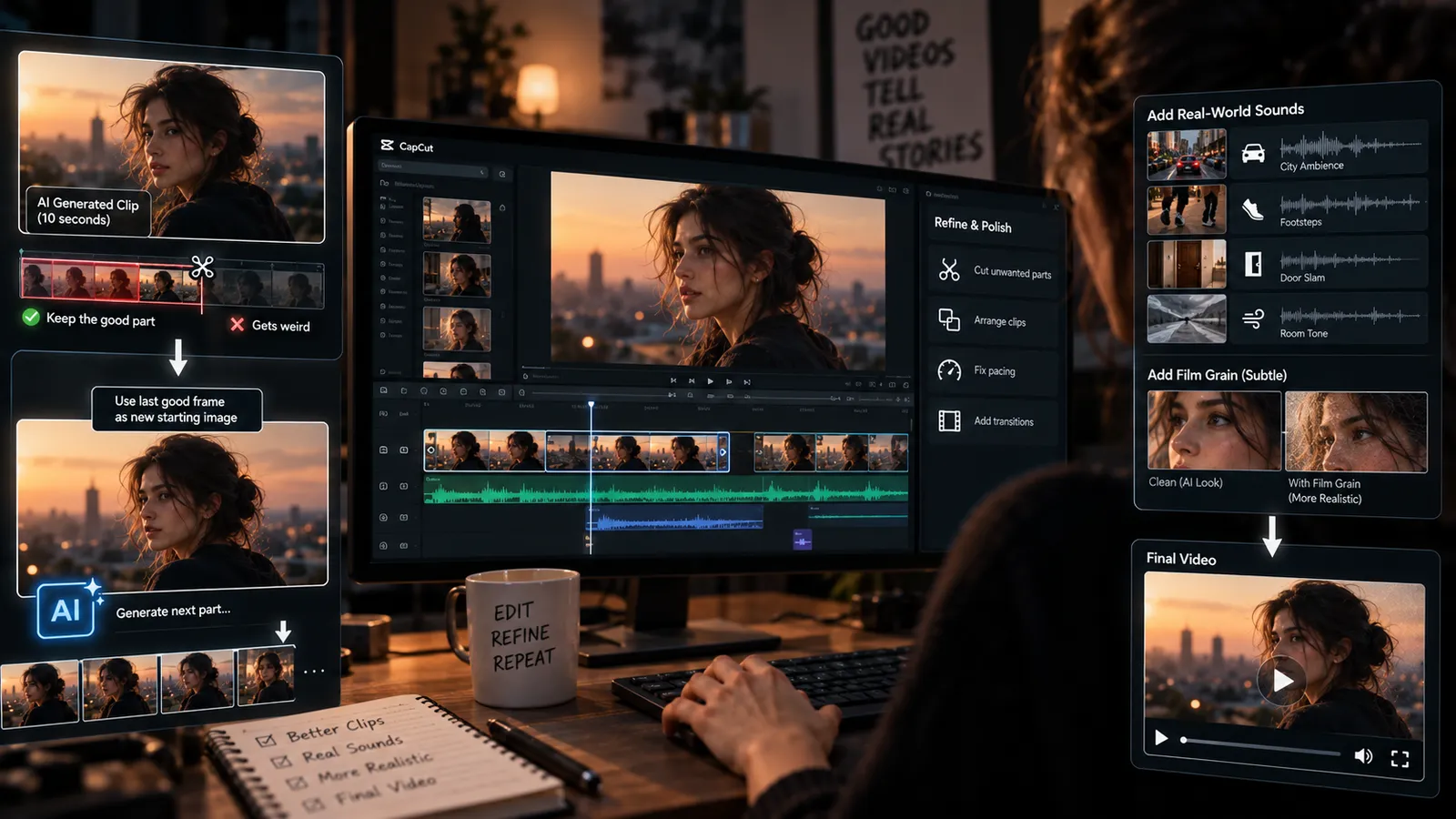Select the blue audio waveform clip
Viewport: 1456px width, 819px height.
pyautogui.click(x=674, y=520)
